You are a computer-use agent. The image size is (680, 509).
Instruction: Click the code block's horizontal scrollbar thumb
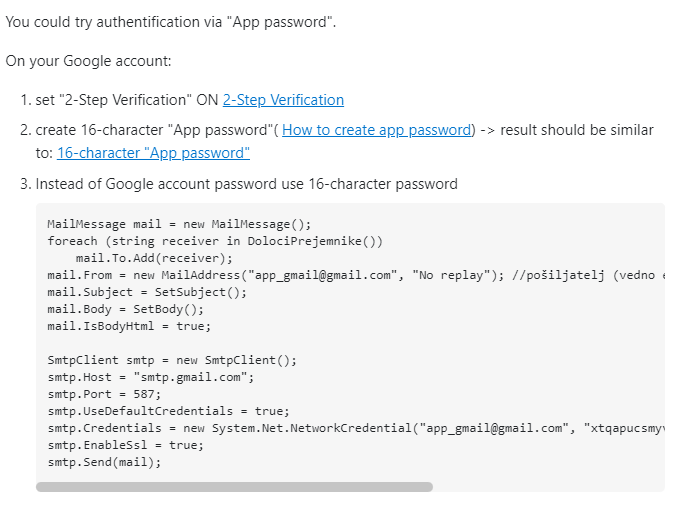point(234,487)
